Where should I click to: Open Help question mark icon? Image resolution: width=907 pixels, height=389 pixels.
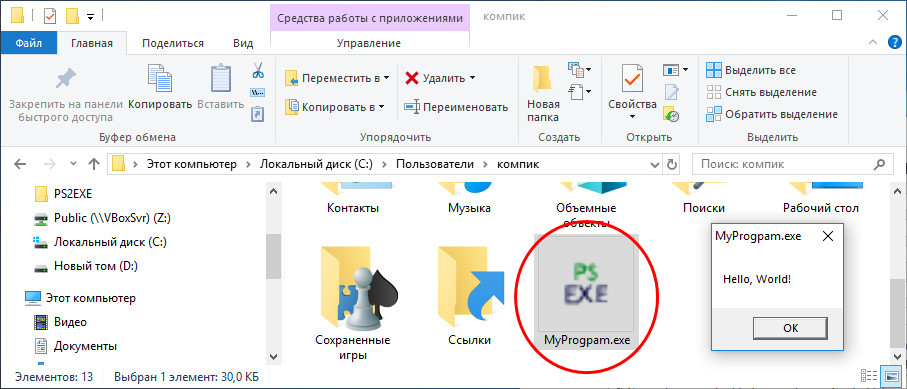tap(894, 43)
